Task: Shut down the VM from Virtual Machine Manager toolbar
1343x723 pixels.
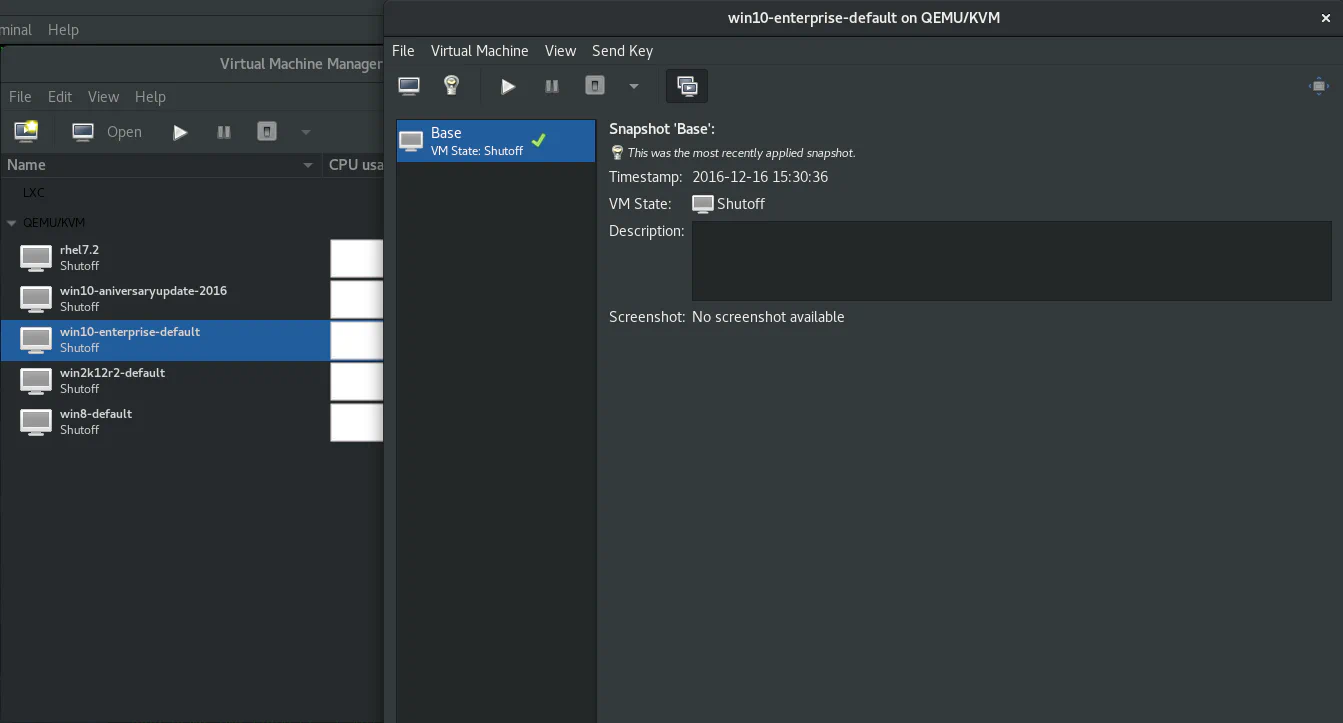Action: (267, 131)
